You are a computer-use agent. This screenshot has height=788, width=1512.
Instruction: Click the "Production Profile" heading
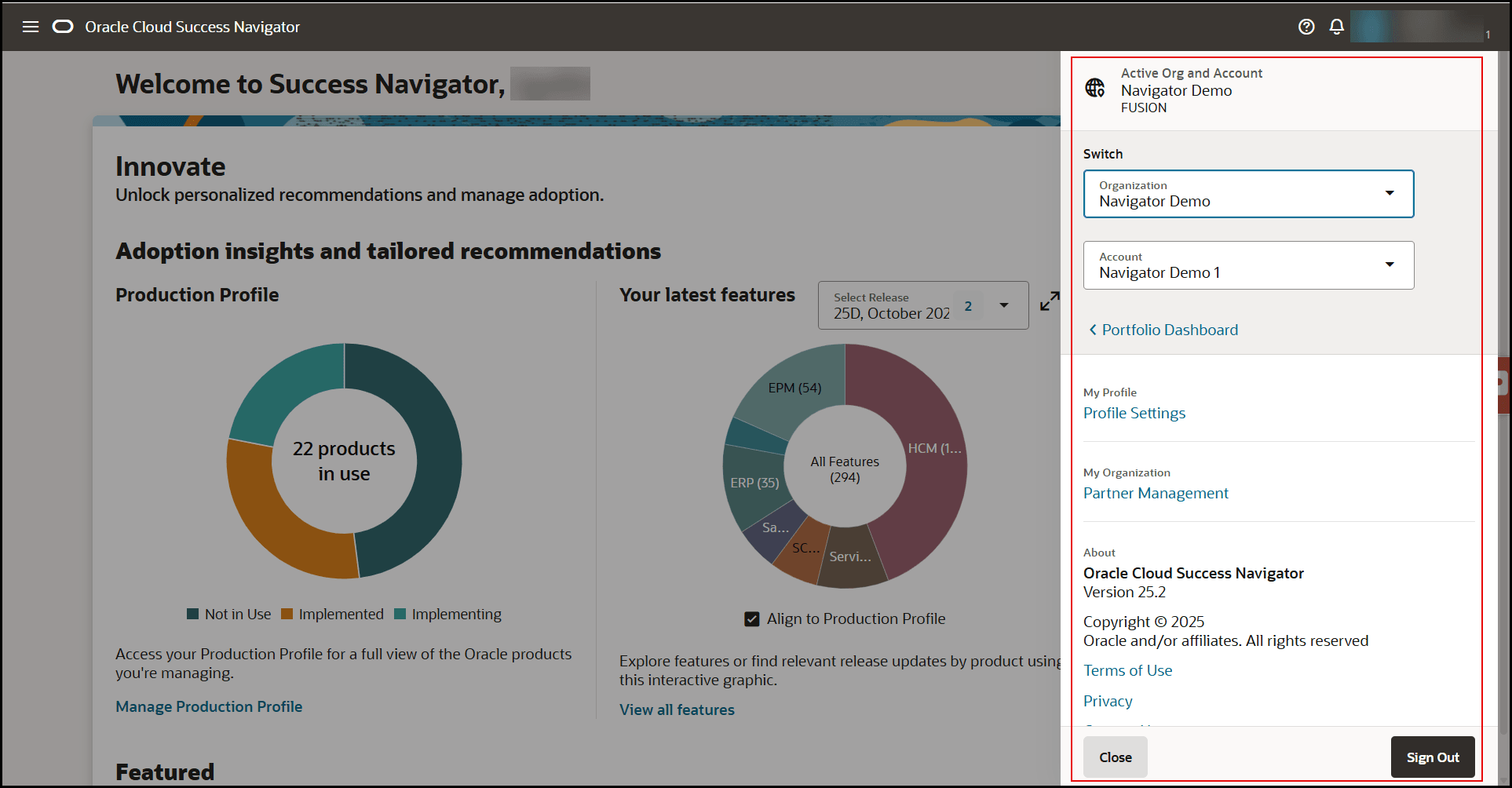[197, 295]
